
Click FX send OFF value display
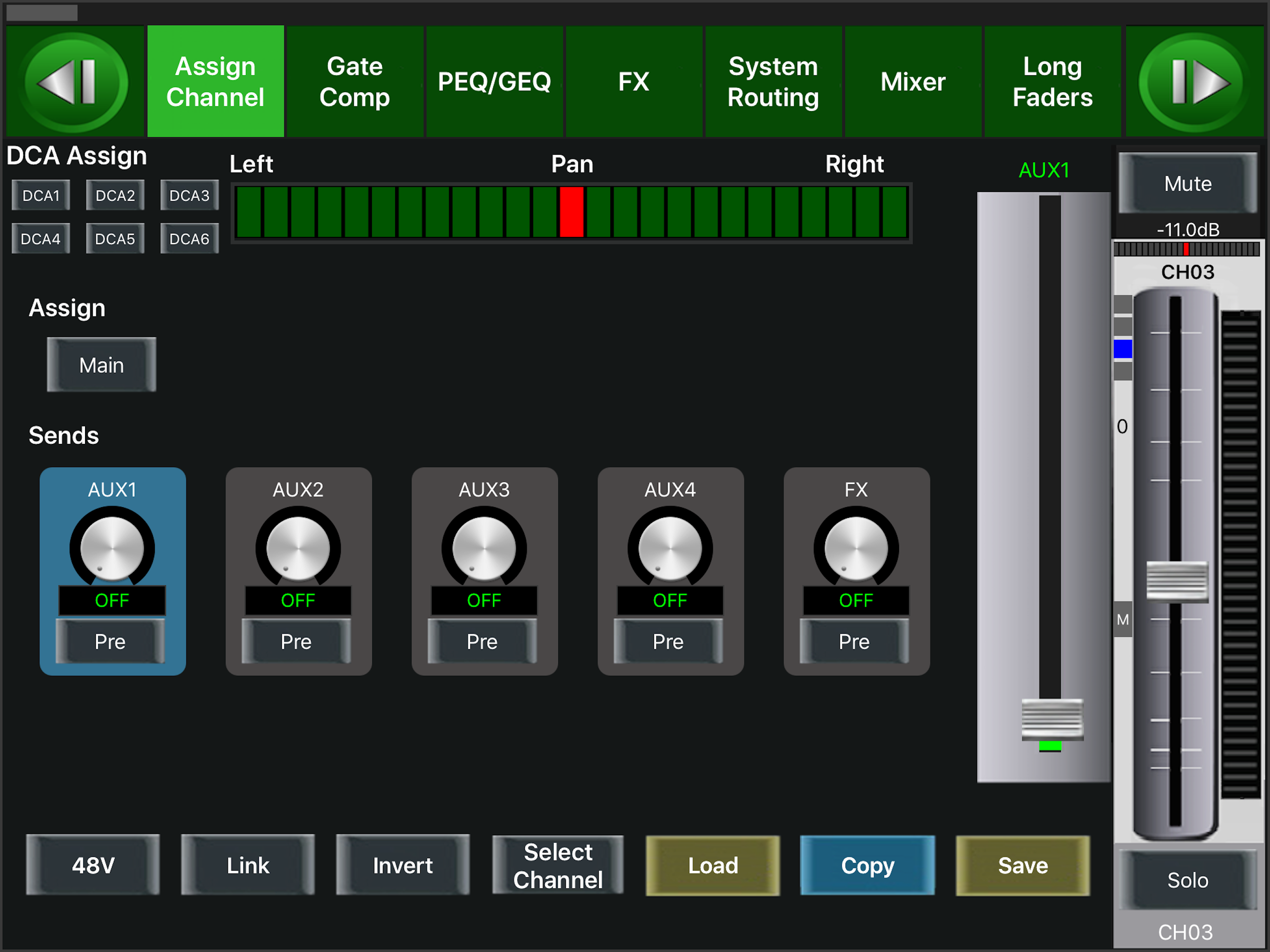tap(856, 601)
